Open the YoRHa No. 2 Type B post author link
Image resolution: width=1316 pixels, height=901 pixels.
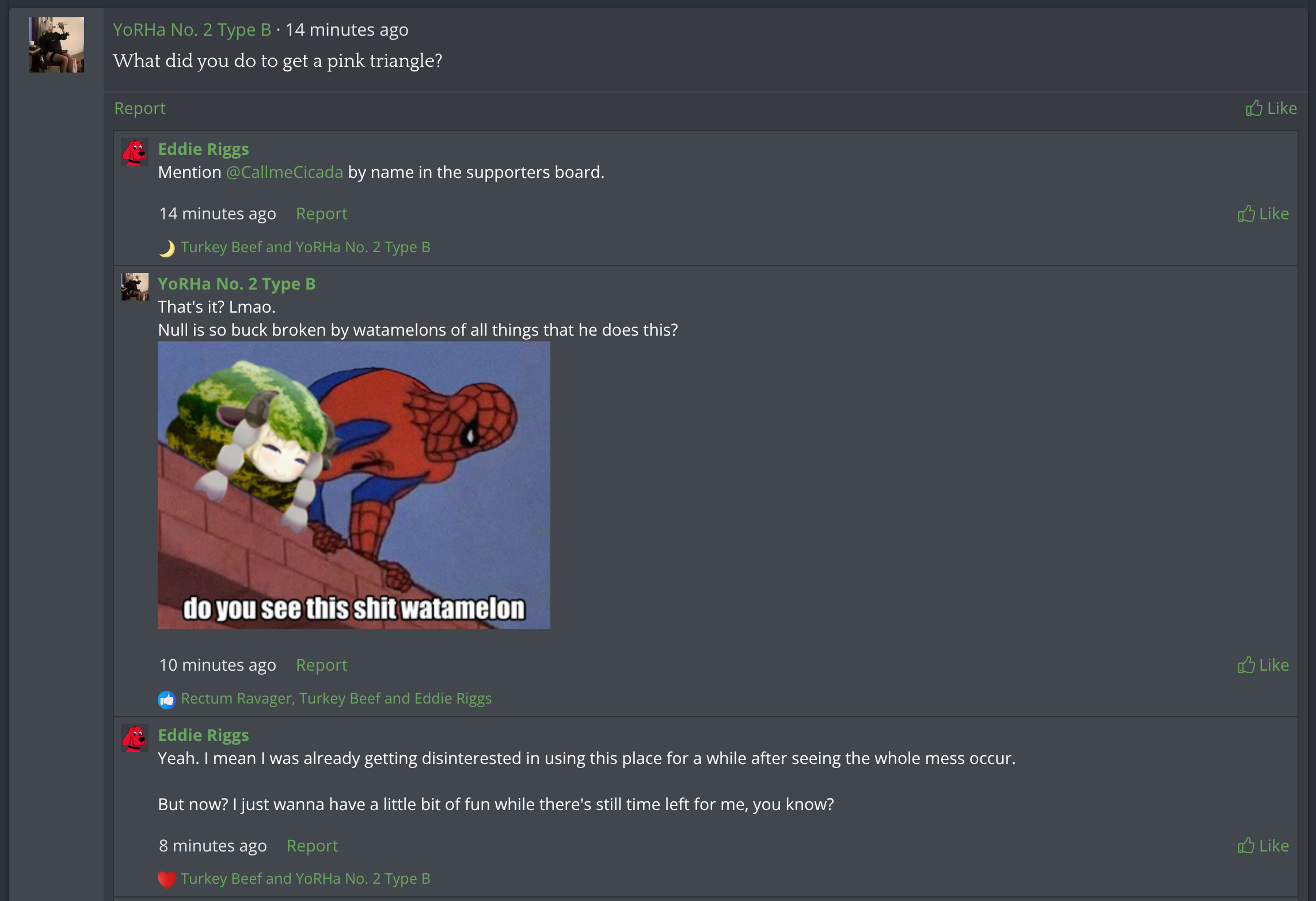192,29
